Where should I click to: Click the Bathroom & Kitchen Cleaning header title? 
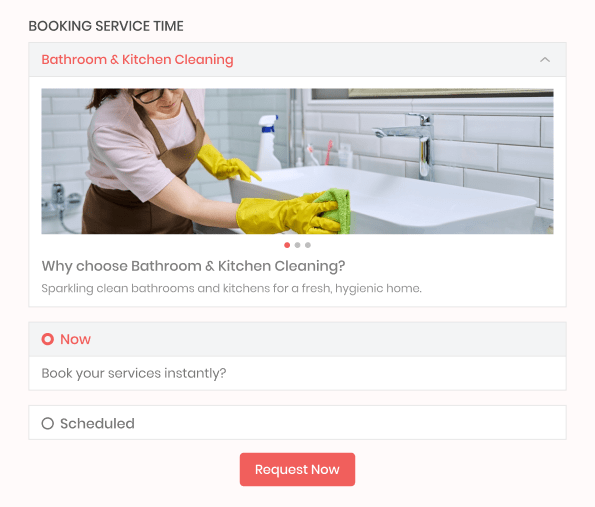click(x=137, y=60)
